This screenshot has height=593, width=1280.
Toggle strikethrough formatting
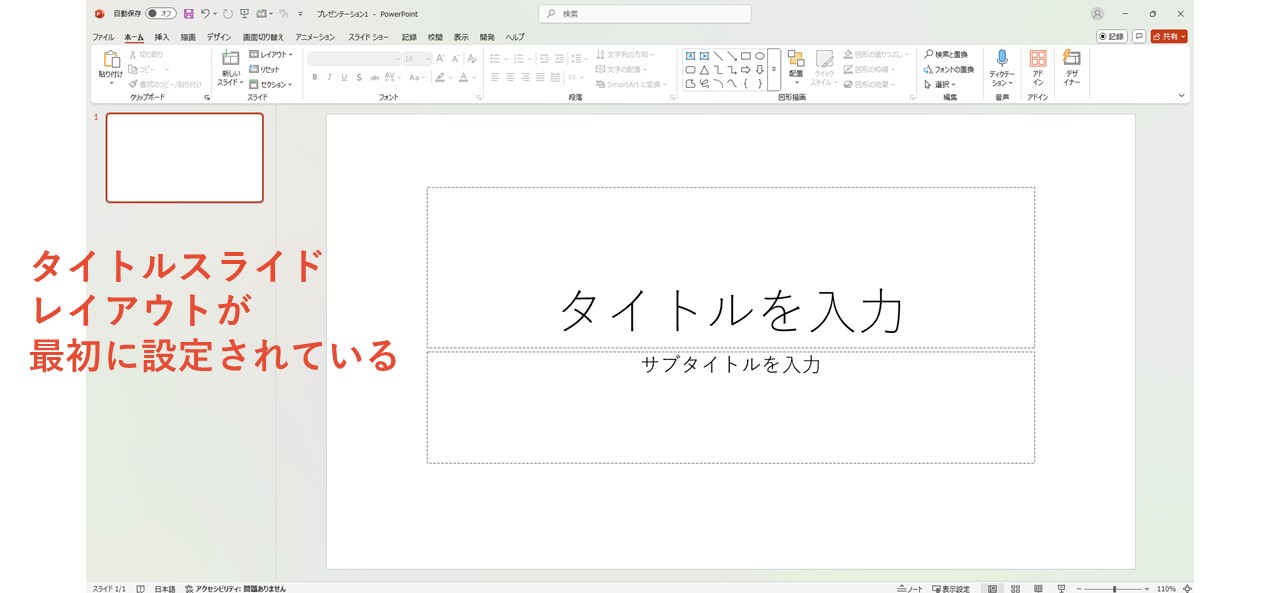click(375, 77)
